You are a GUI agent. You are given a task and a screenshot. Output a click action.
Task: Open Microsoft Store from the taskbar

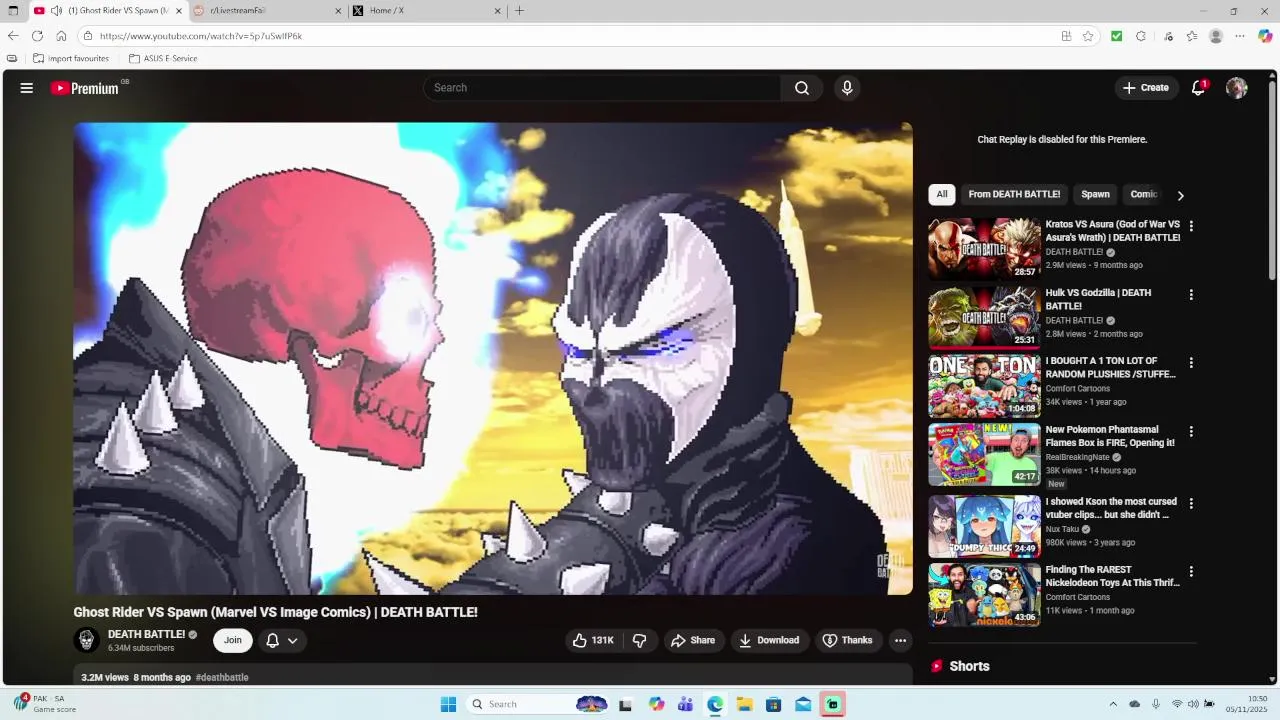[774, 704]
